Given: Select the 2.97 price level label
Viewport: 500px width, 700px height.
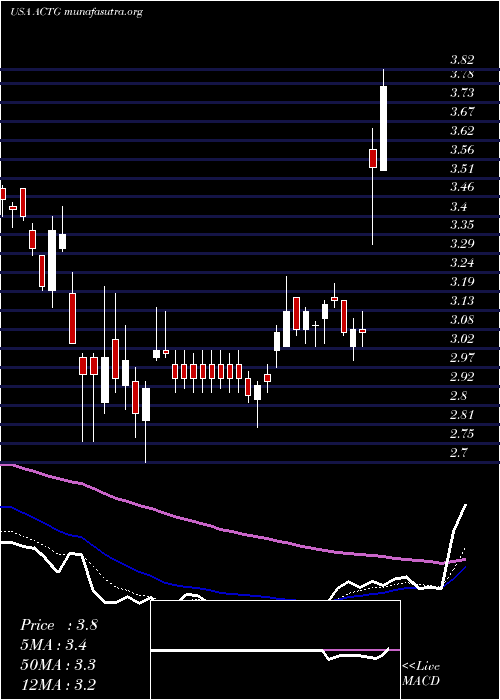Looking at the screenshot, I should 462,358.
